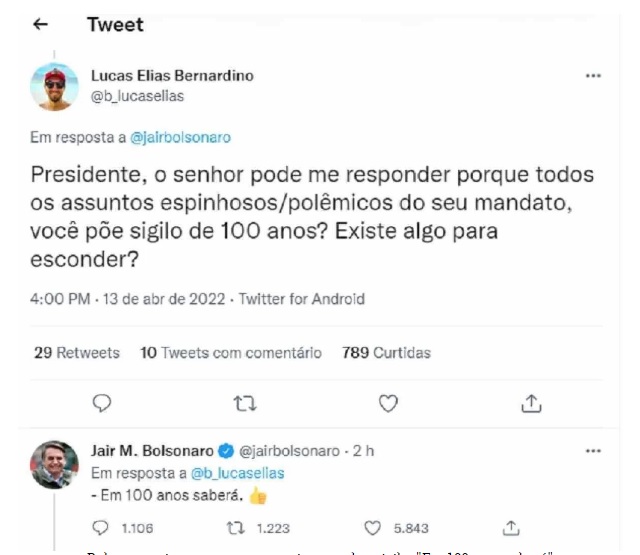Like the main tweet about sigilo
This screenshot has height=555, width=640.
pyautogui.click(x=388, y=403)
